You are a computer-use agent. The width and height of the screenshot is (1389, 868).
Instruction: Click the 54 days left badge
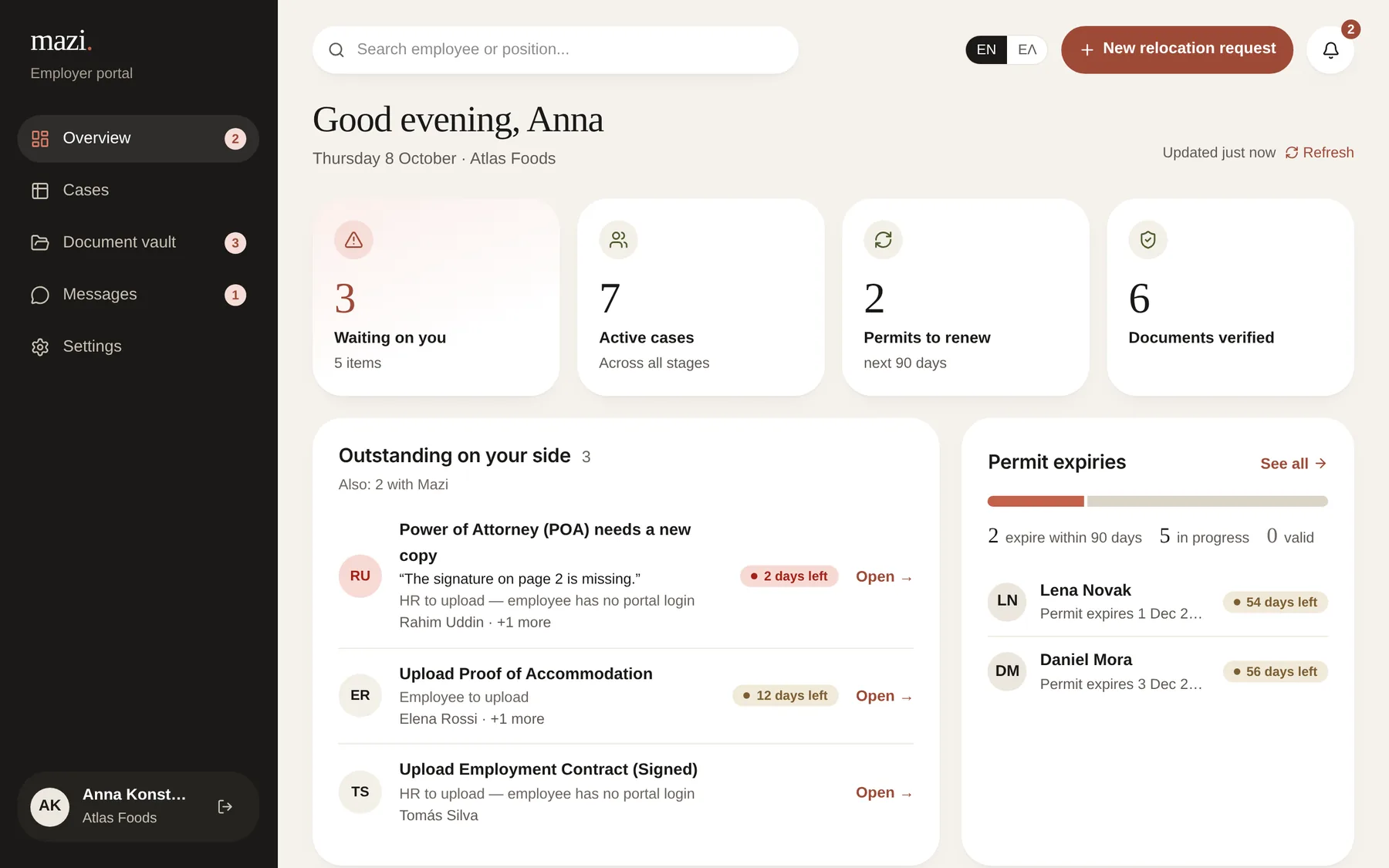click(1276, 602)
